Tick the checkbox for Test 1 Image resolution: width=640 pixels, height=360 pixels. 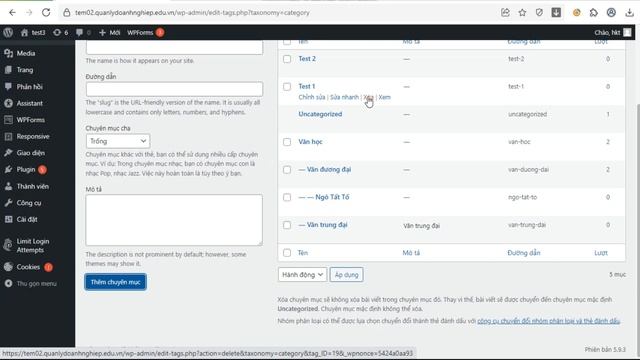pyautogui.click(x=287, y=87)
